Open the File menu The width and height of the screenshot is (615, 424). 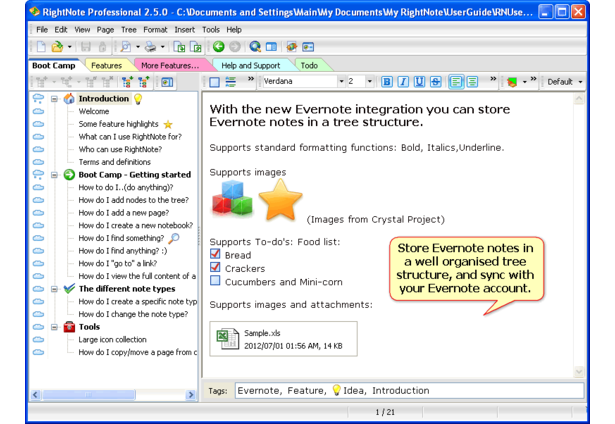coord(42,30)
